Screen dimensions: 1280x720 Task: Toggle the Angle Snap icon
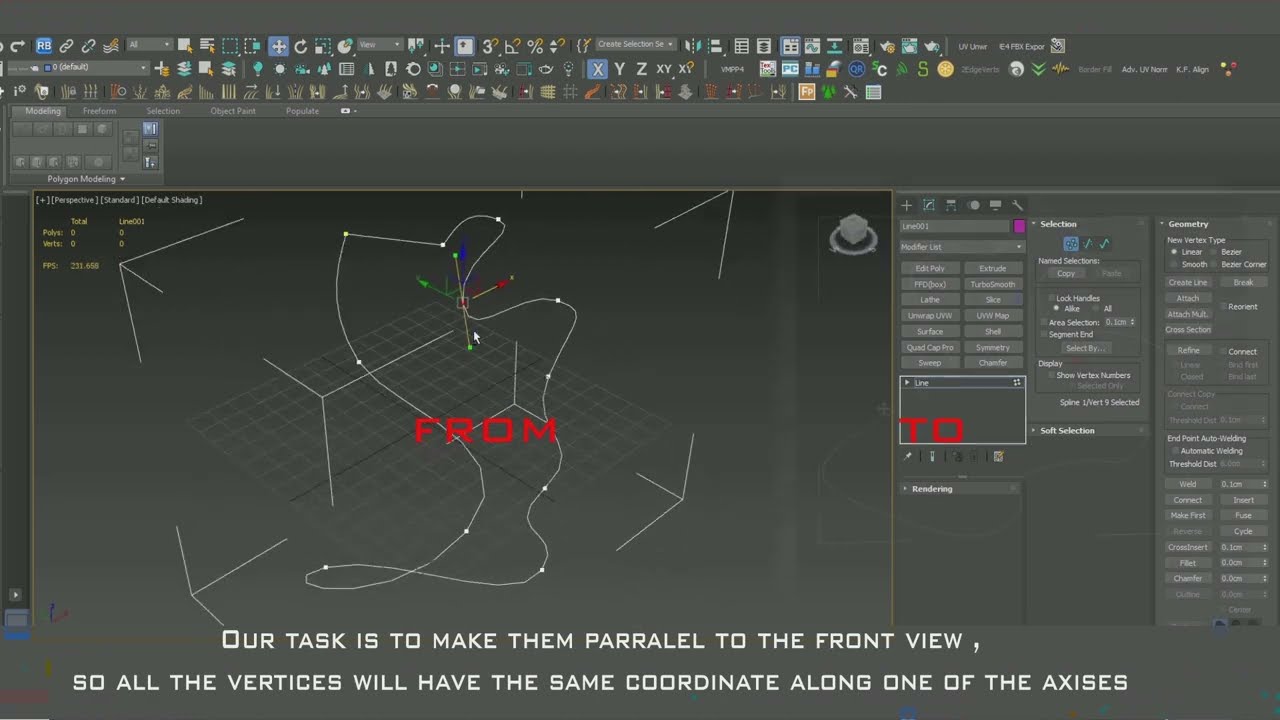(512, 46)
